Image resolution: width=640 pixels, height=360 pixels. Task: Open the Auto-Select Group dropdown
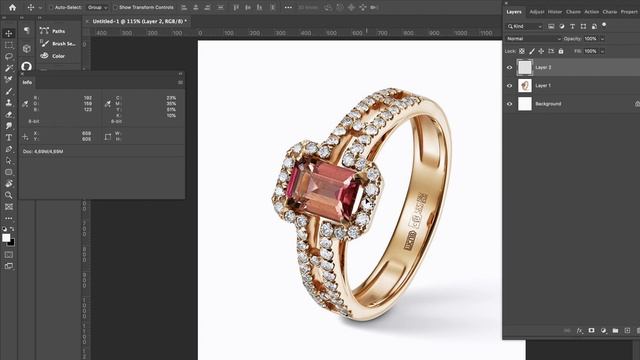tap(97, 7)
